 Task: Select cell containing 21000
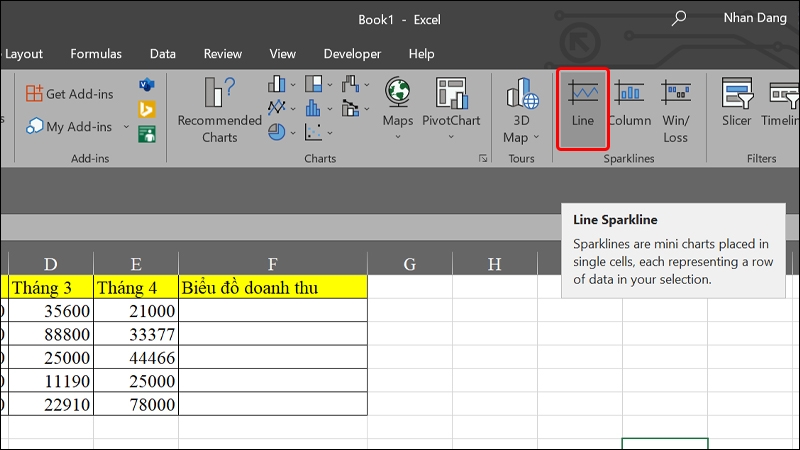pyautogui.click(x=136, y=311)
